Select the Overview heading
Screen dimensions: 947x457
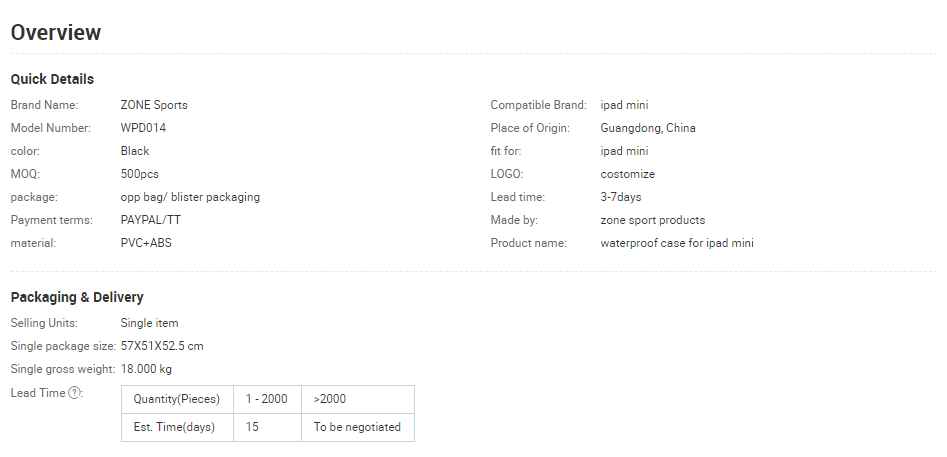click(56, 32)
